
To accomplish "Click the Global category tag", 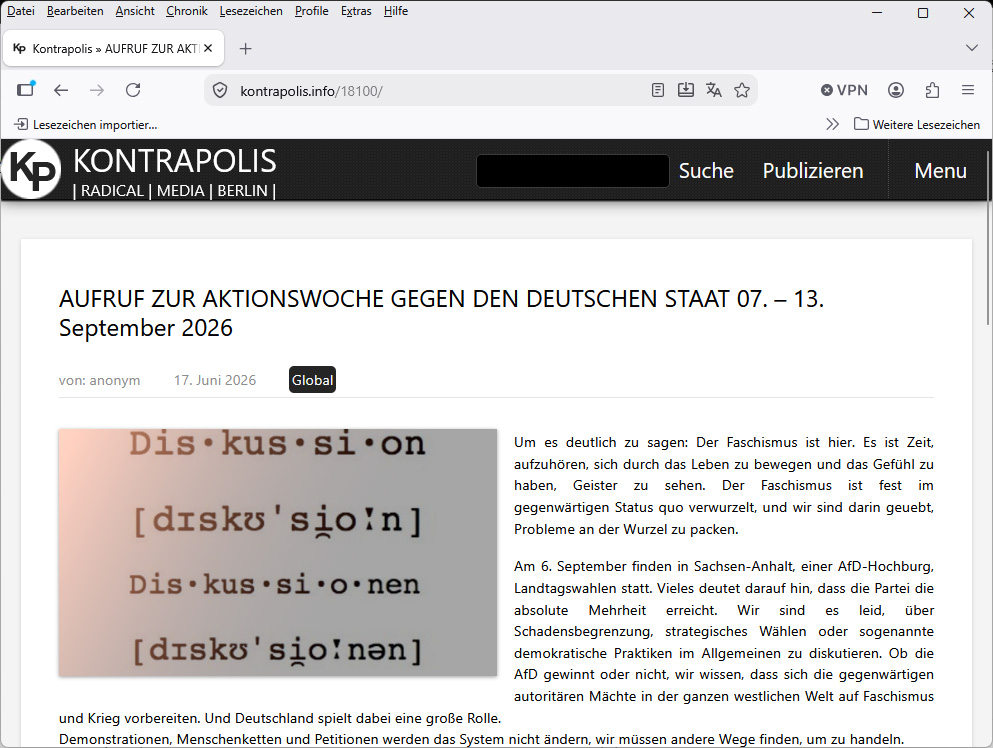I will point(312,380).
